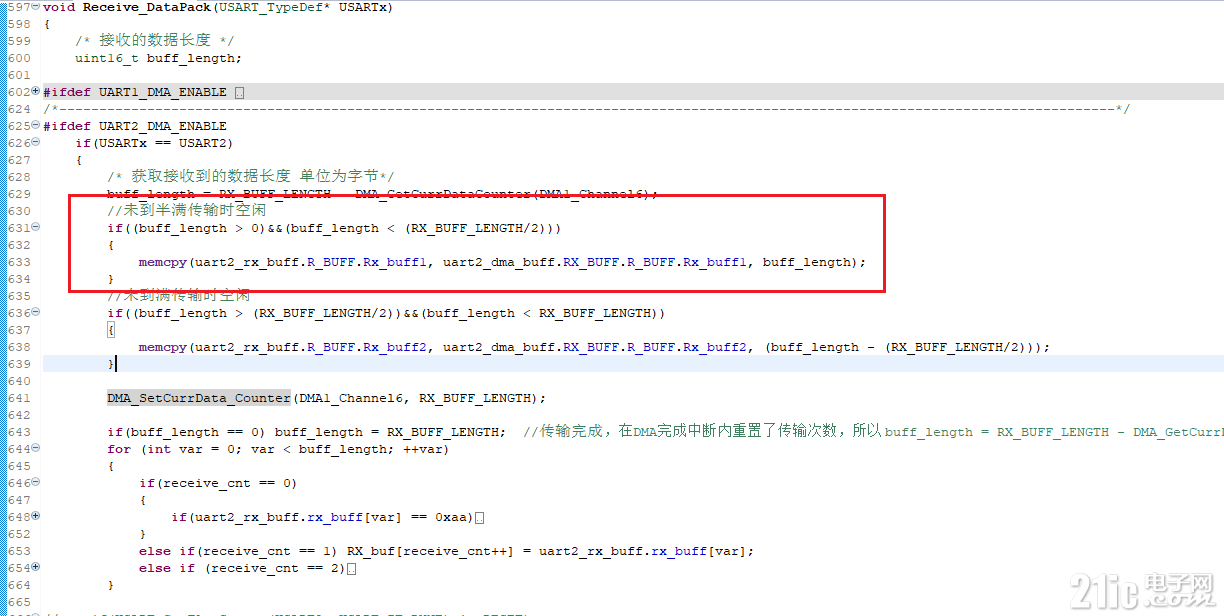Click comment '//未到半满传输时空闲'
This screenshot has height=616, width=1224.
187,211
